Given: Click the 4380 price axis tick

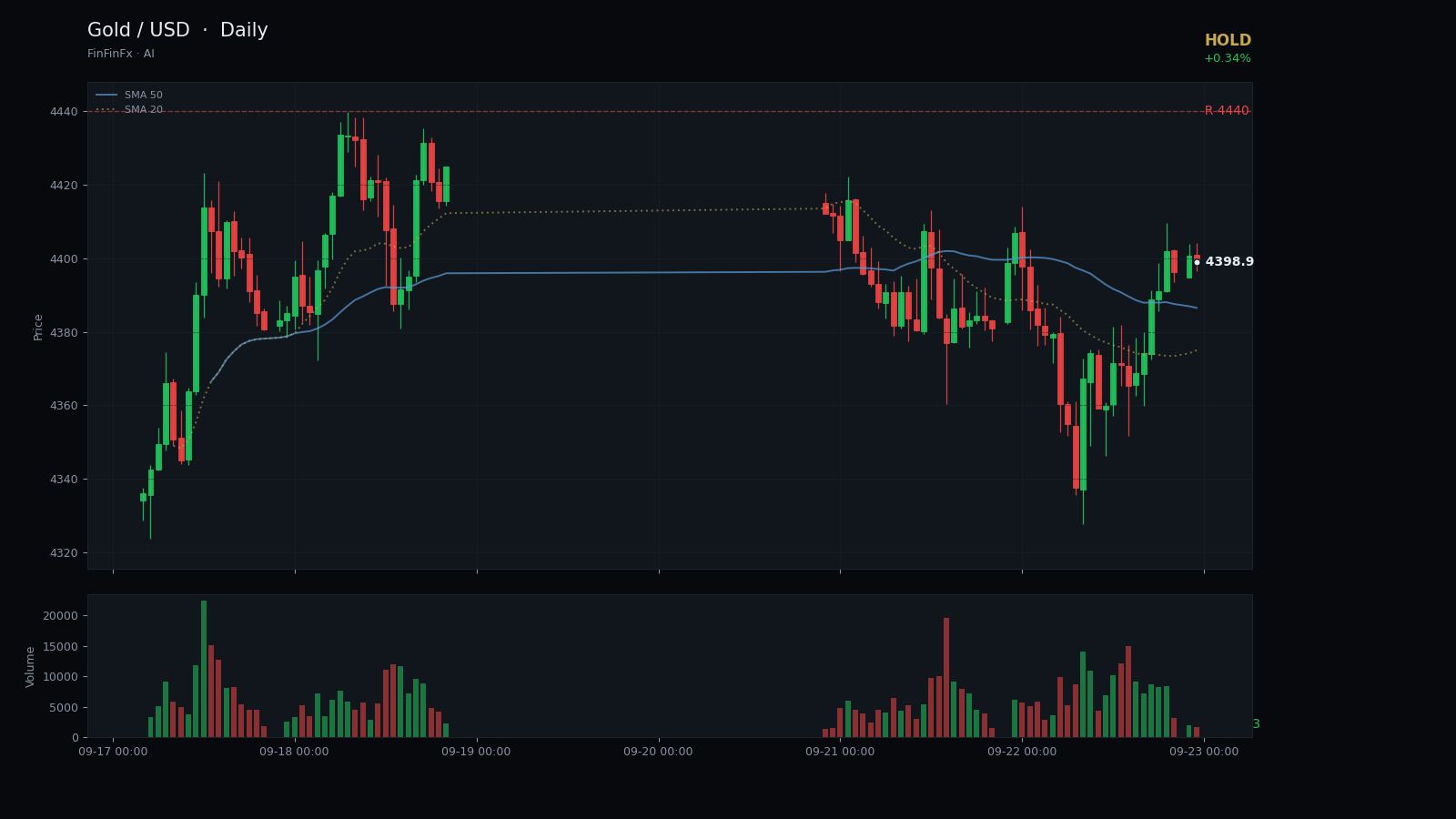Looking at the screenshot, I should pyautogui.click(x=66, y=333).
